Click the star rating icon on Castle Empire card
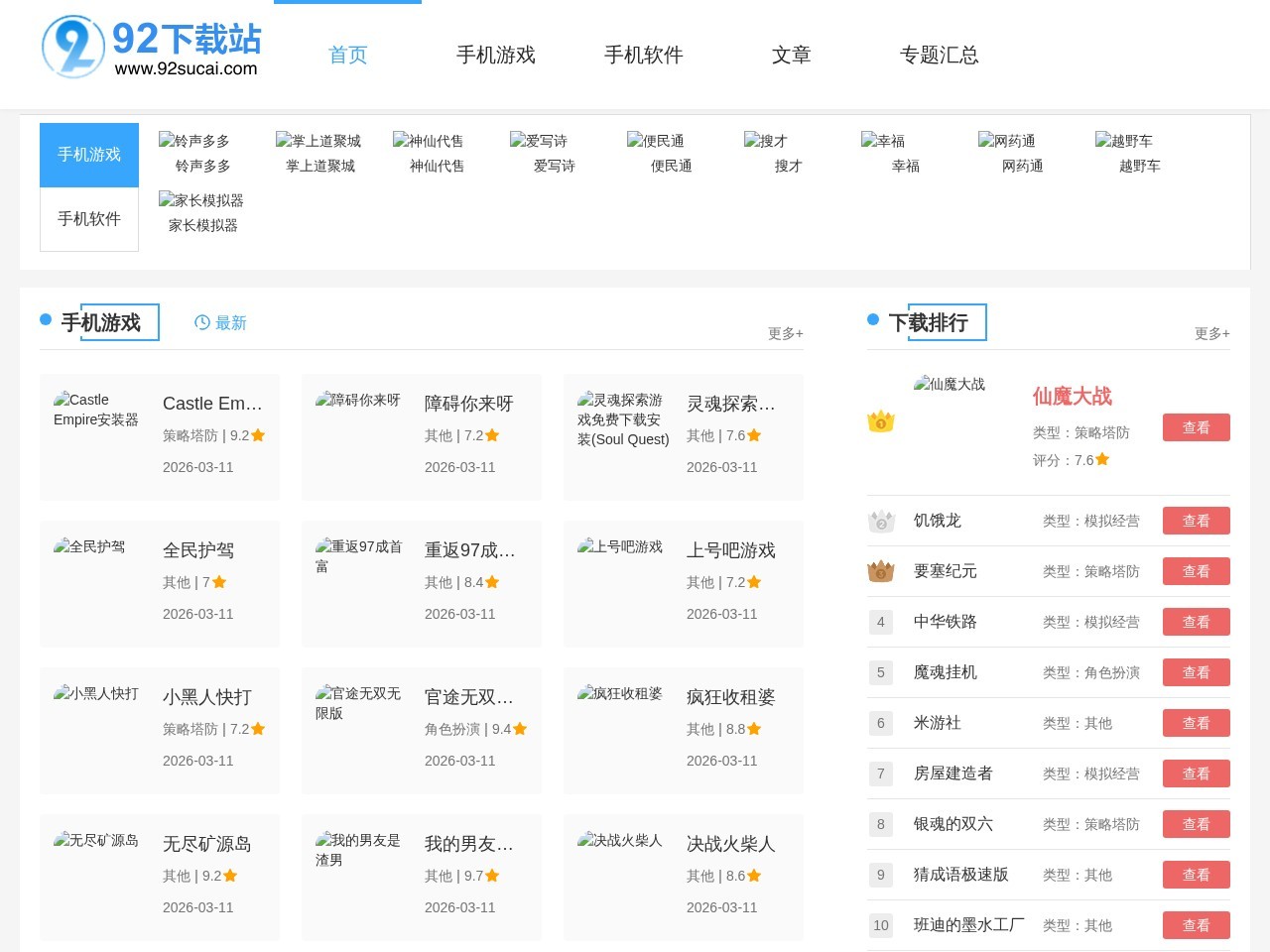The width and height of the screenshot is (1270, 952). (258, 434)
